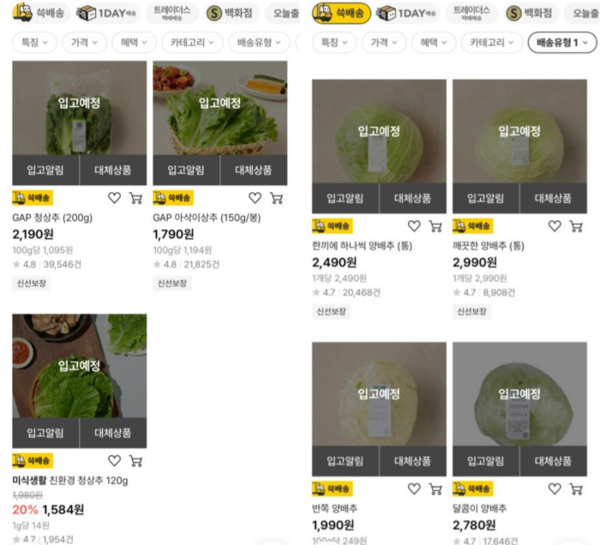600x545 pixels.
Task: Add 반쪽 양배추 to cart
Action: click(435, 489)
